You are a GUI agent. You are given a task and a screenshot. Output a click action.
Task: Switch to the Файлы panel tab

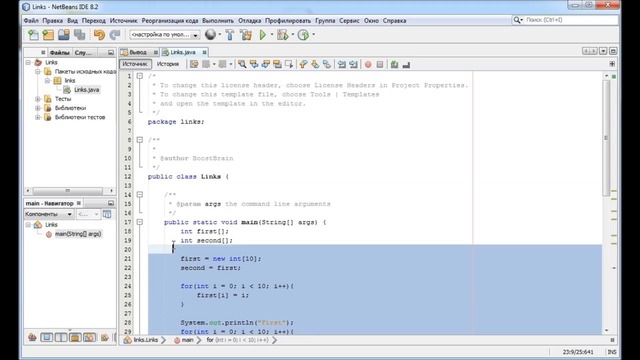coord(60,53)
